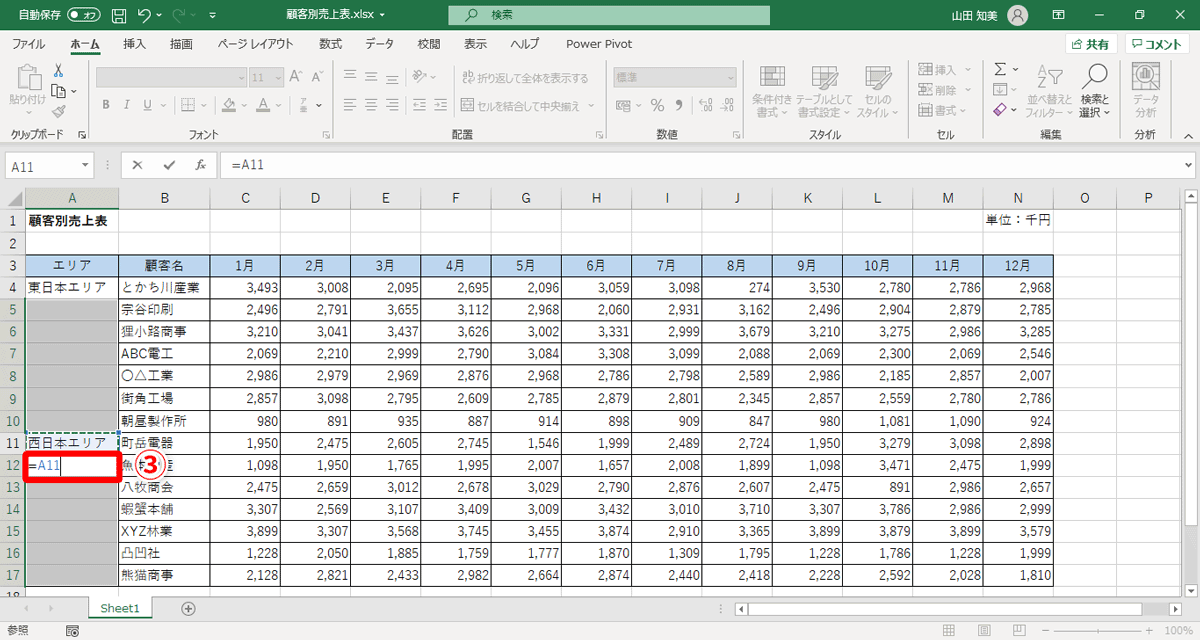Add a new sheet with the plus icon
The width and height of the screenshot is (1200, 640).
(x=188, y=608)
